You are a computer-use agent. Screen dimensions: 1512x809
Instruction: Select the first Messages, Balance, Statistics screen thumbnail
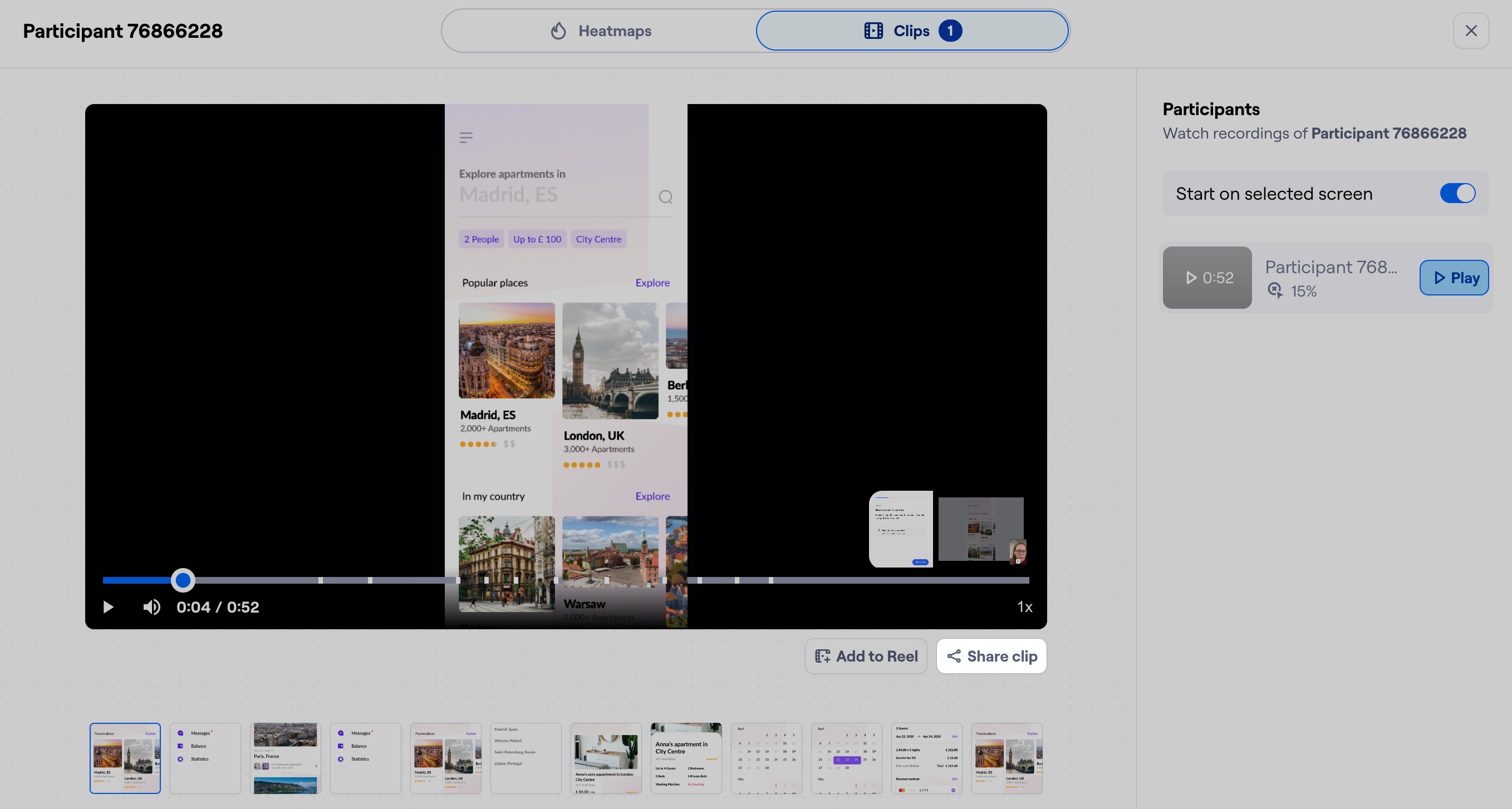[x=205, y=758]
